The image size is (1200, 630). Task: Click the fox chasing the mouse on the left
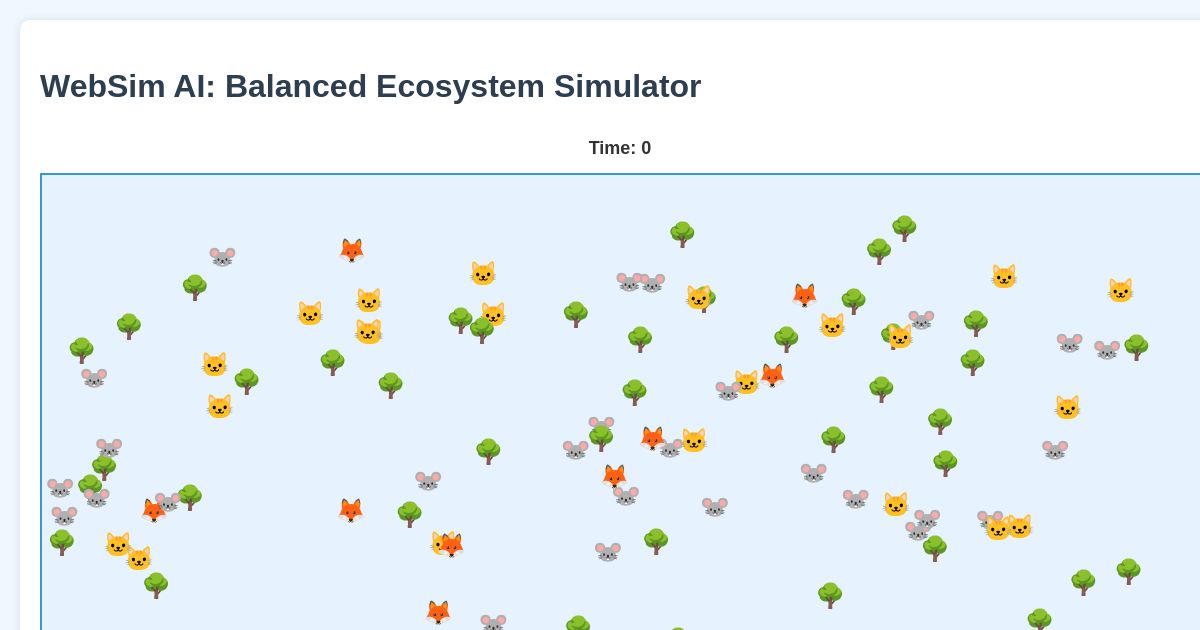tap(153, 511)
